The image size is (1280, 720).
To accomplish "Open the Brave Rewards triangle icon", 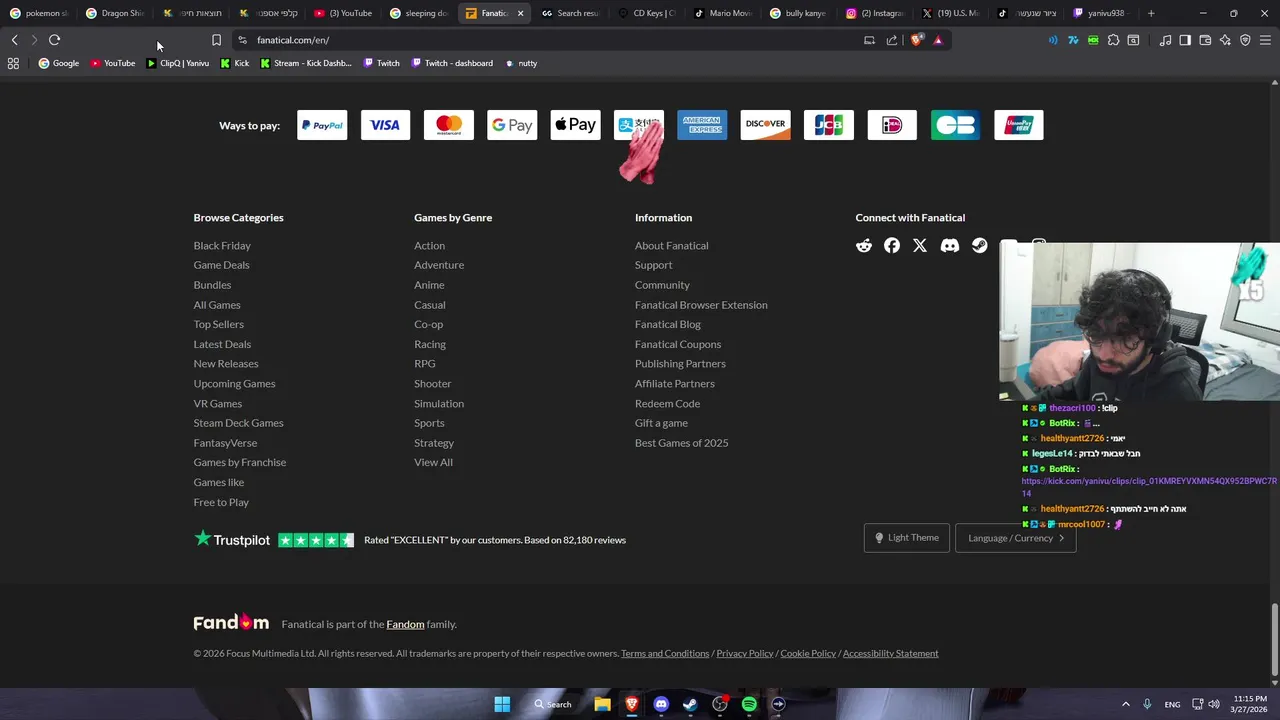I will coord(938,40).
